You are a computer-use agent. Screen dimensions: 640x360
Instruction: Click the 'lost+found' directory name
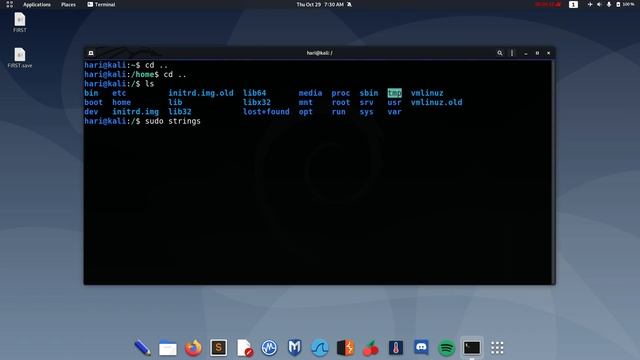(266, 112)
